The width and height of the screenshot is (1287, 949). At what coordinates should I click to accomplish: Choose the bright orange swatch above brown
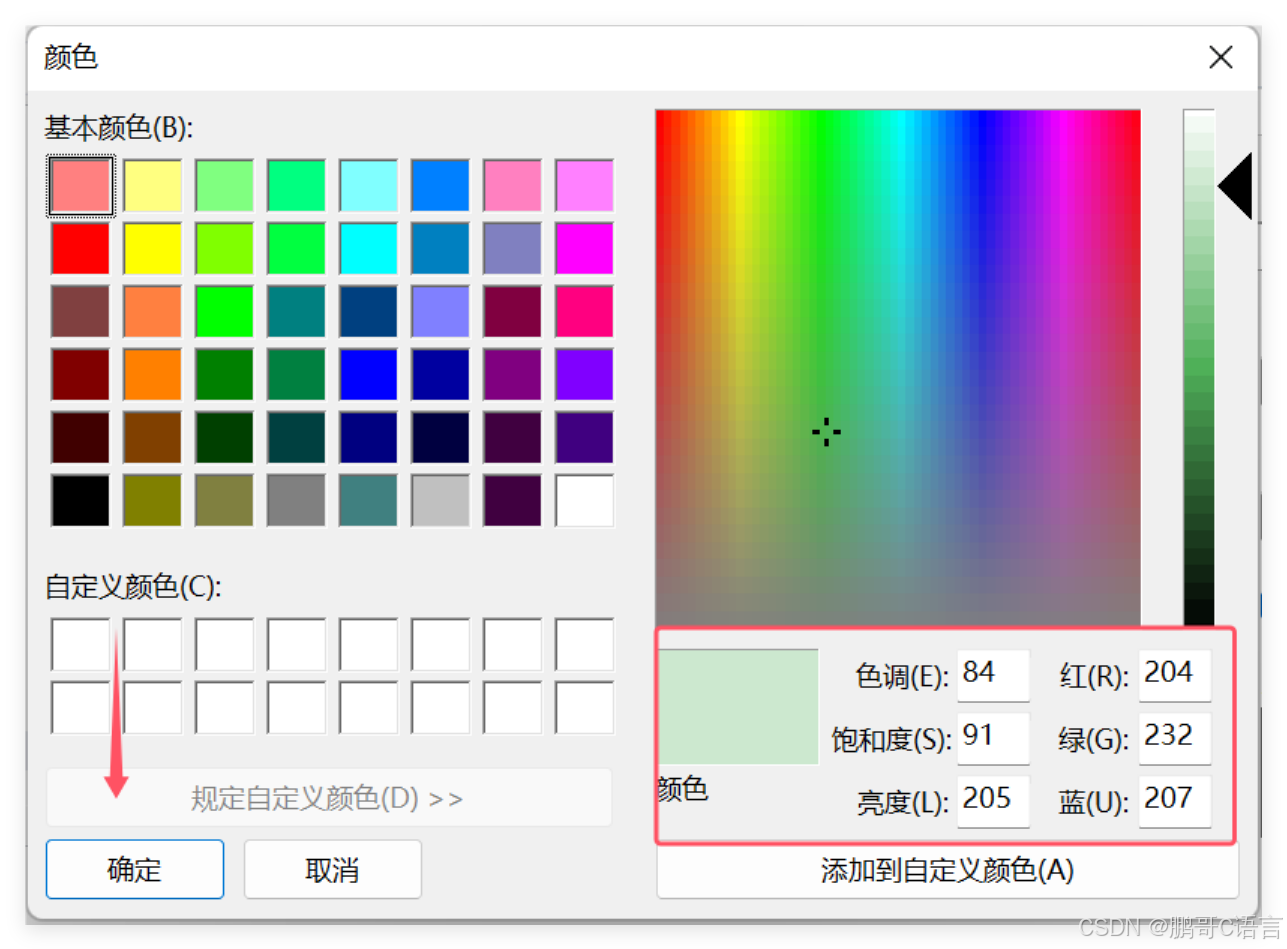(152, 374)
